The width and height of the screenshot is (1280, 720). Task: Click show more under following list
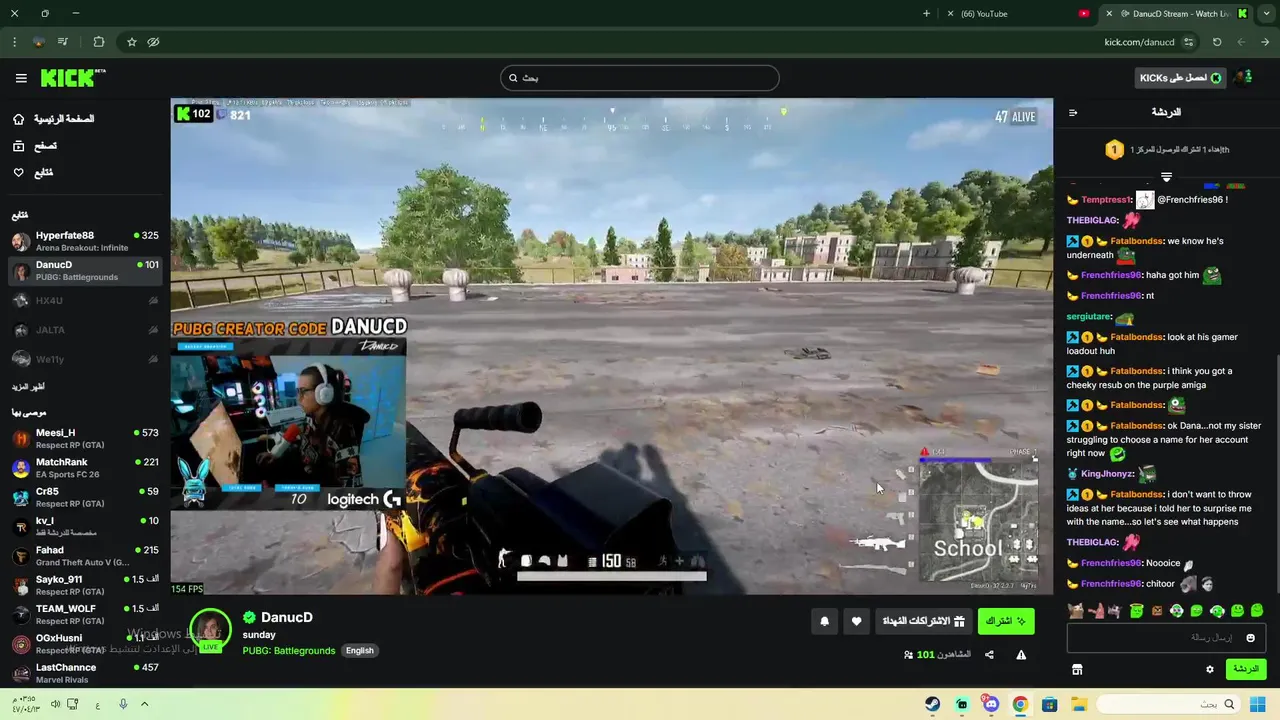28,386
